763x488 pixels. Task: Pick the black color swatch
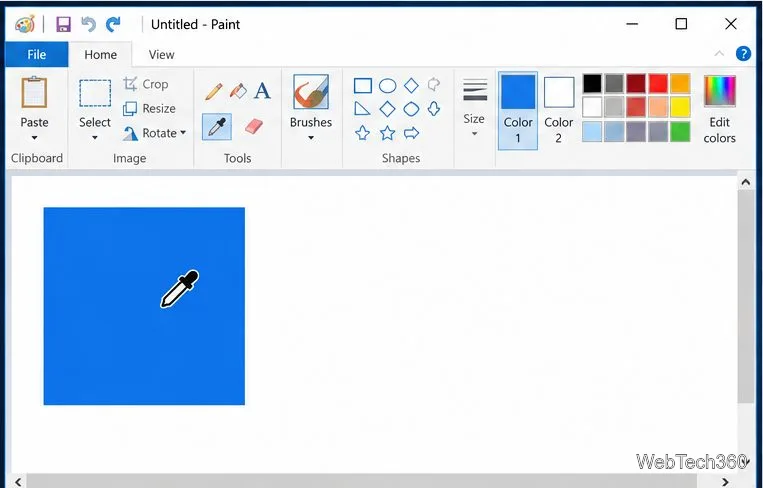click(592, 83)
